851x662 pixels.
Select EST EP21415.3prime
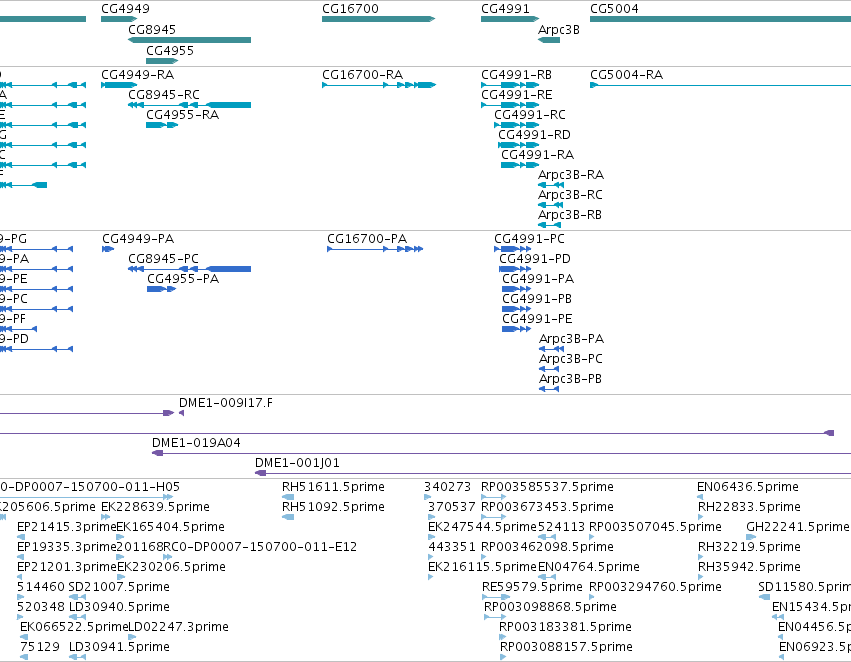[x=67, y=527]
